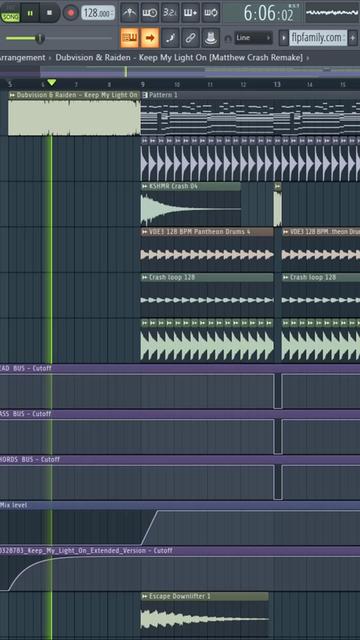Click second VDE3 128 BPM drums clip title
Image resolution: width=360 pixels, height=640 pixels.
coord(321,232)
